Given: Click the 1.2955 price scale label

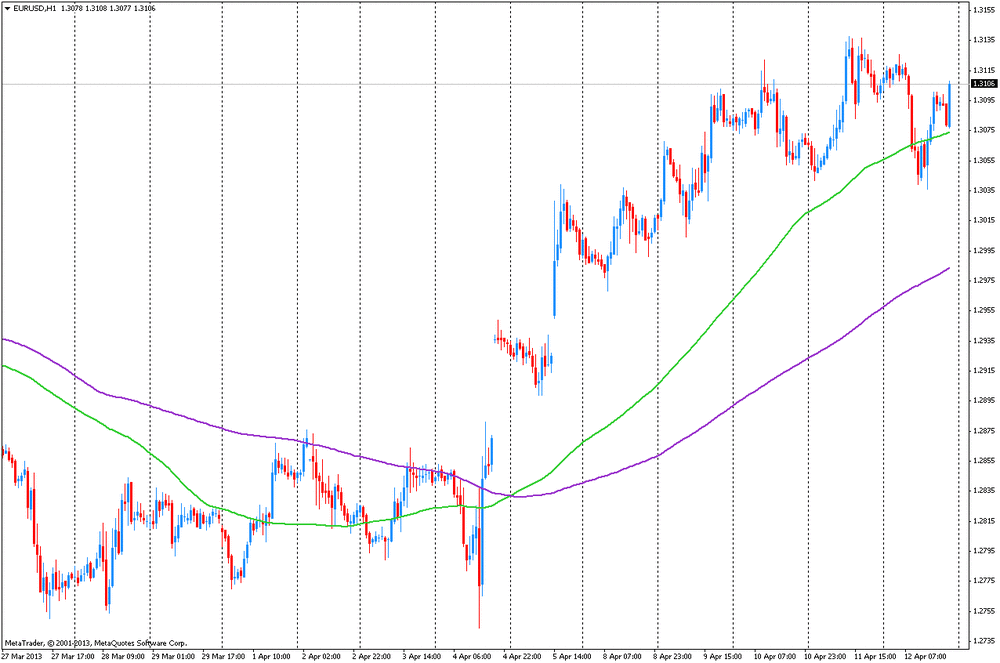Looking at the screenshot, I should [x=981, y=310].
